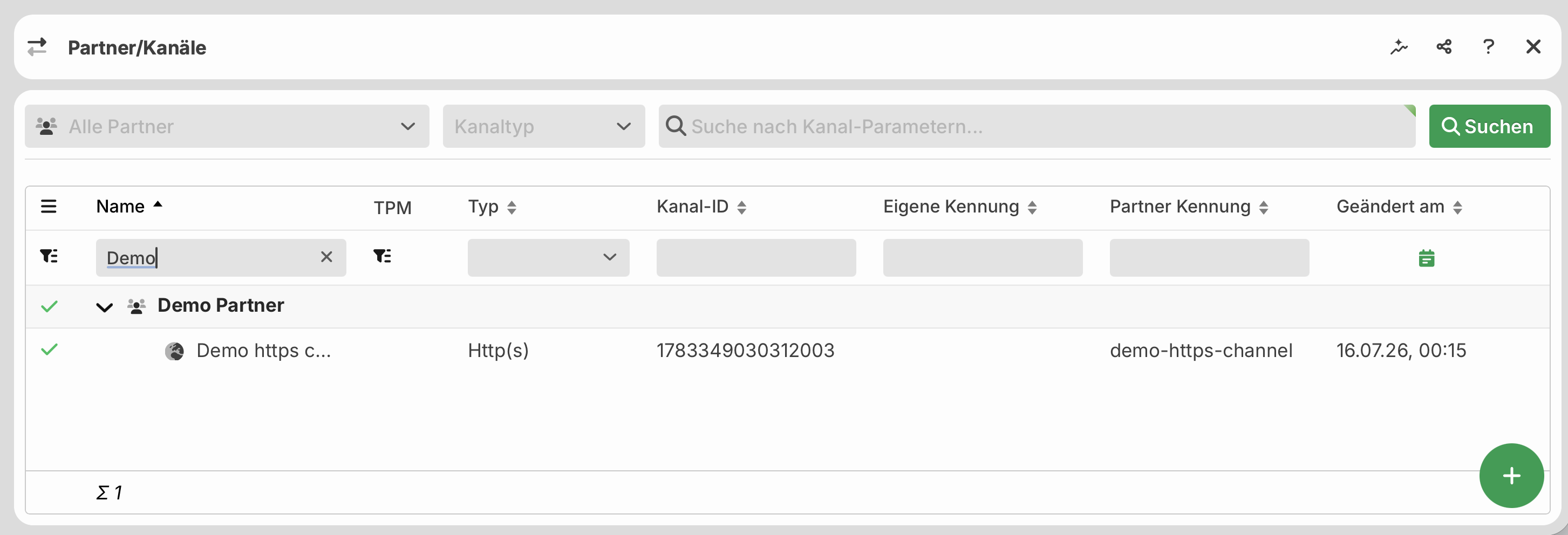Clear the Demo name filter with X
The image size is (1568, 535).
pyautogui.click(x=326, y=257)
